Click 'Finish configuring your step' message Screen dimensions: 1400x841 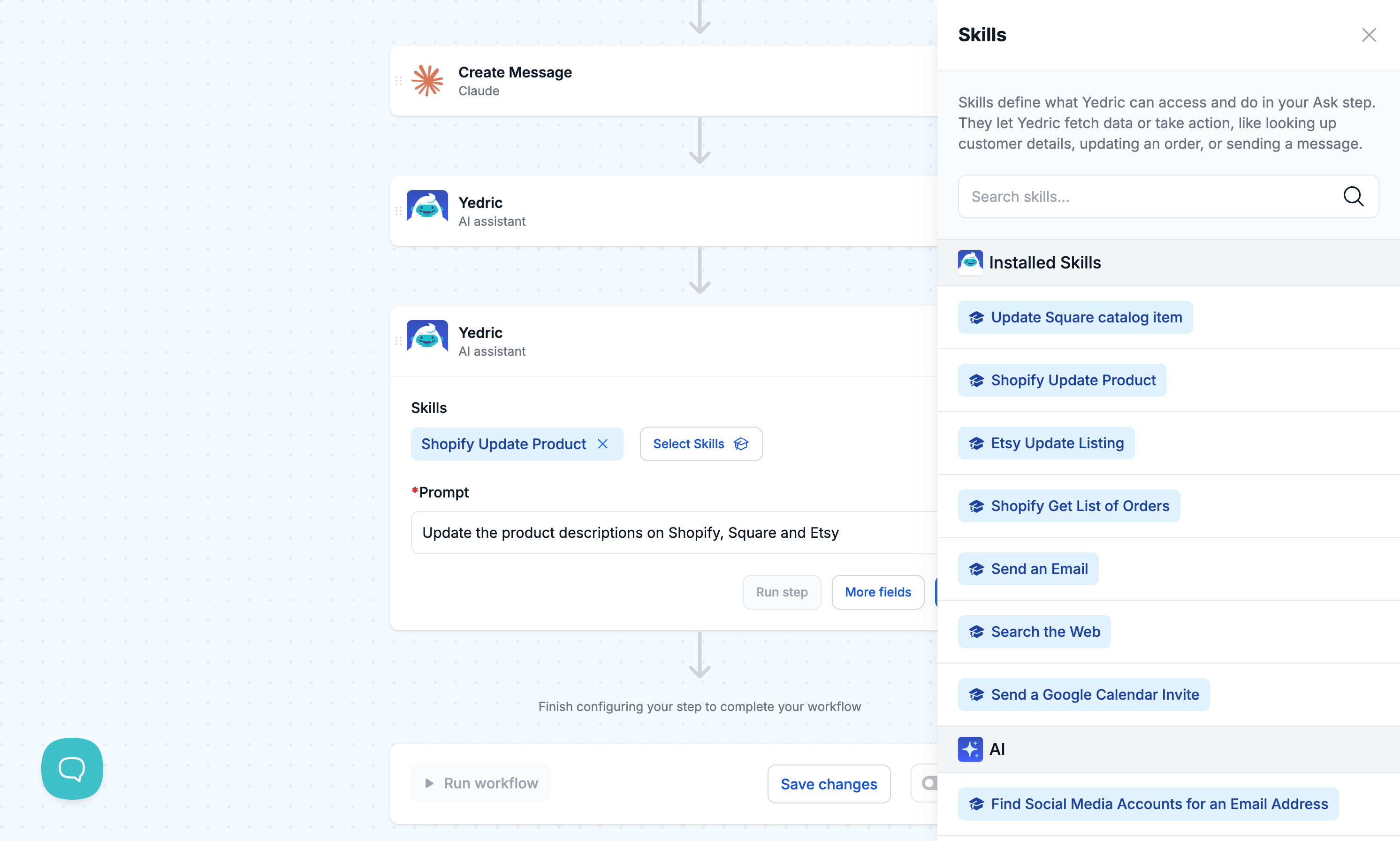tap(699, 707)
